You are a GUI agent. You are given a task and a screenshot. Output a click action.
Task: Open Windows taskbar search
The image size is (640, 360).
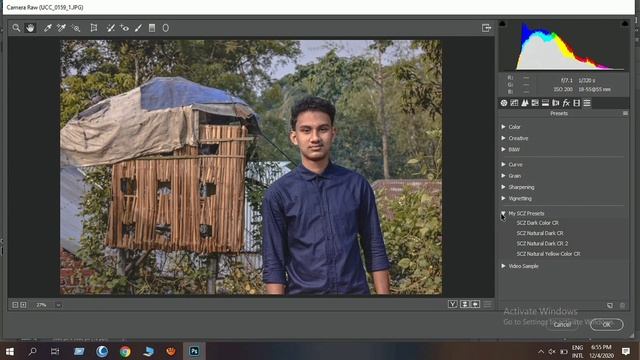(32, 351)
